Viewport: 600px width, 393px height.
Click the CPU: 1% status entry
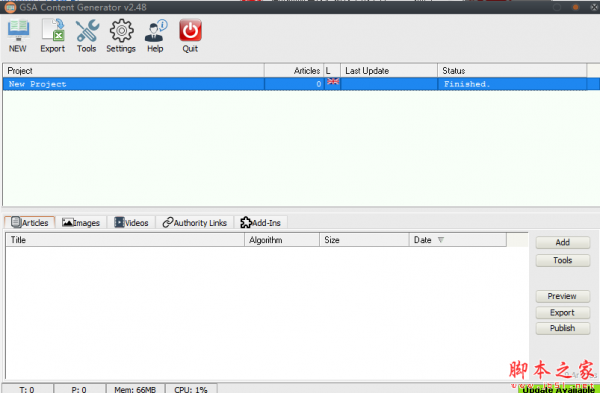coord(191,390)
